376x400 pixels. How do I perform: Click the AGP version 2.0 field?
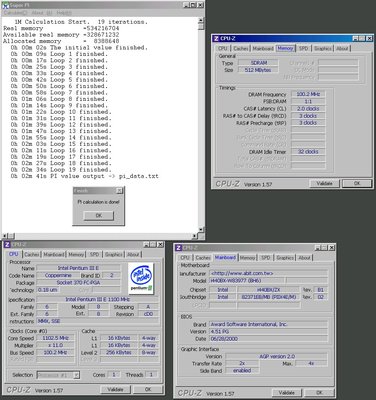point(276,356)
